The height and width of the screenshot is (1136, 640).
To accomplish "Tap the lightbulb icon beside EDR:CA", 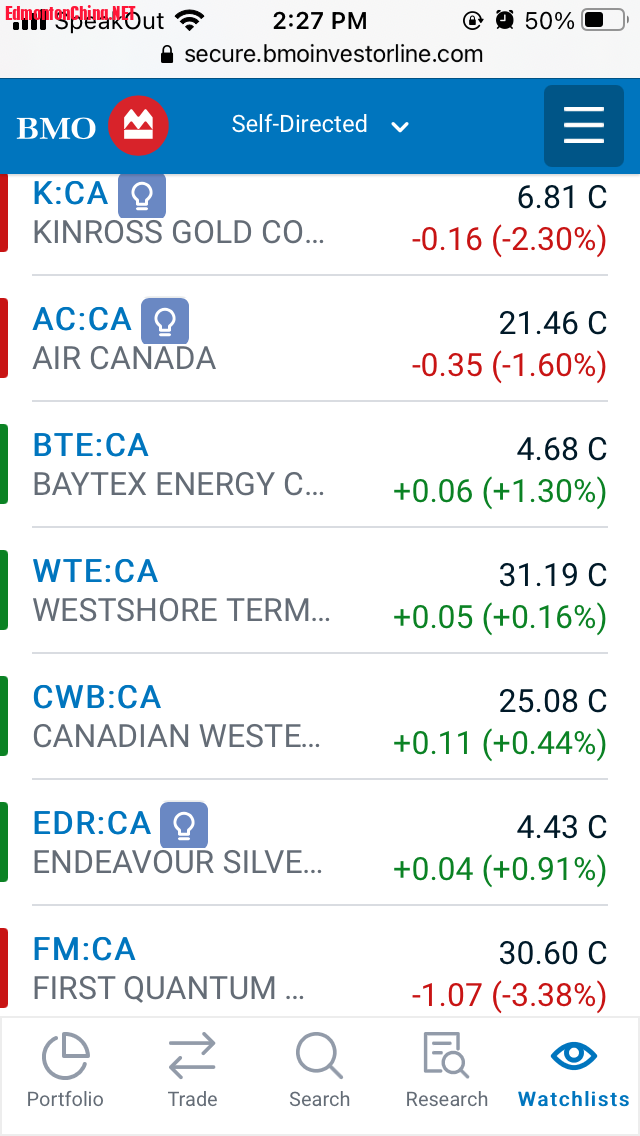I will click(184, 824).
